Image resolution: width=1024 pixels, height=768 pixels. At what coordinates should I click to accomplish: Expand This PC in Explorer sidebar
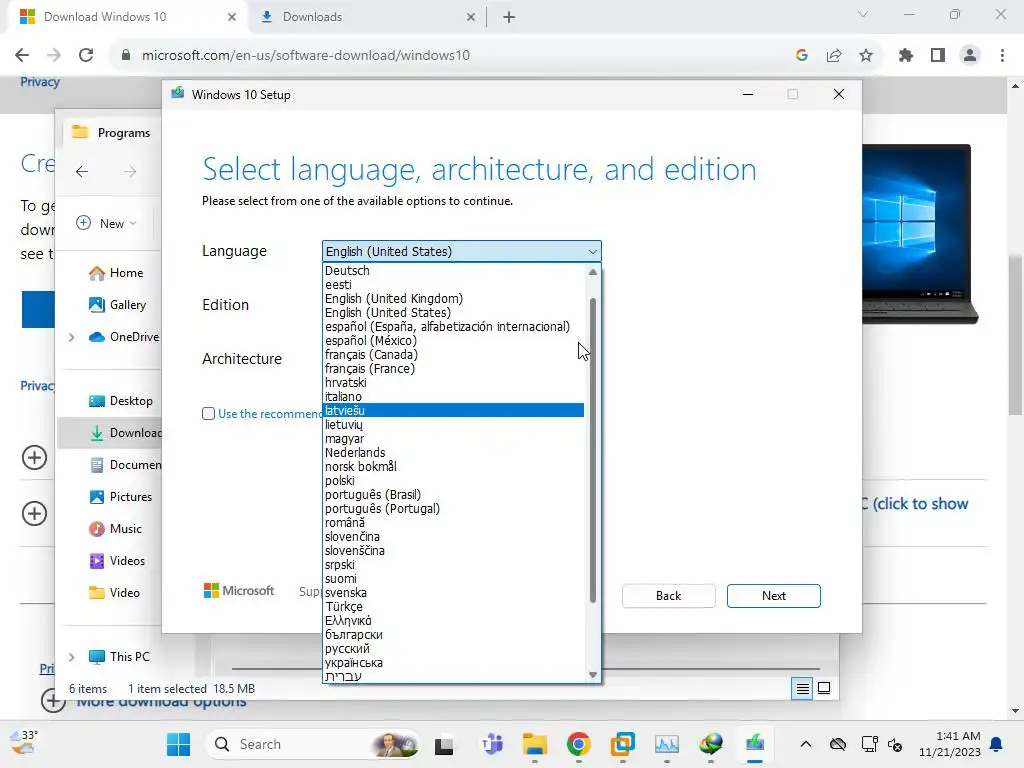72,657
